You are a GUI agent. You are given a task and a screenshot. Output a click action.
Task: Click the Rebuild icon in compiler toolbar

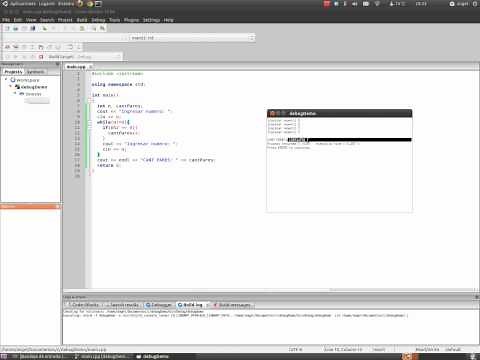coord(32,57)
